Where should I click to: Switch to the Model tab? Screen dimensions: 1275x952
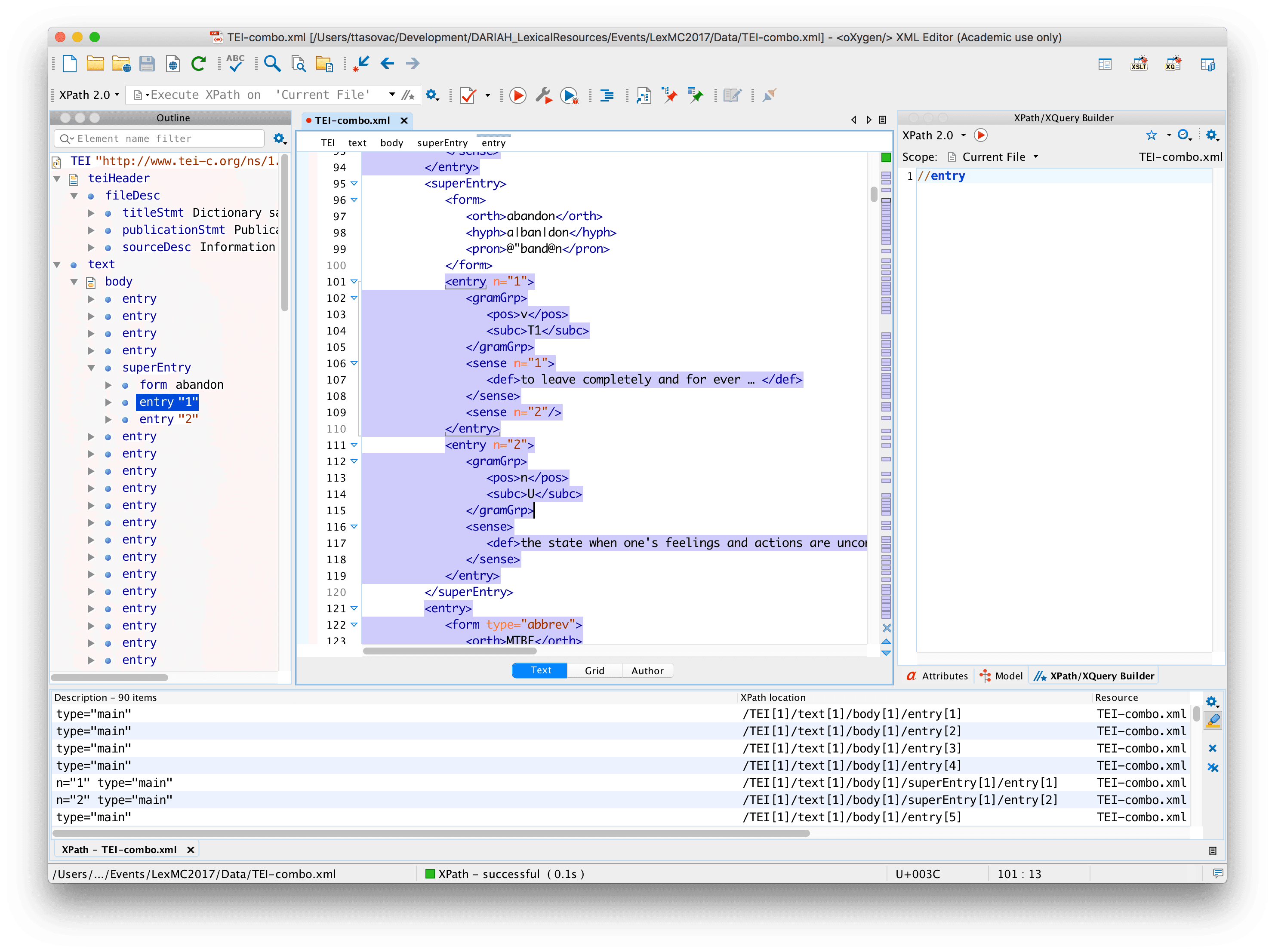click(1002, 676)
